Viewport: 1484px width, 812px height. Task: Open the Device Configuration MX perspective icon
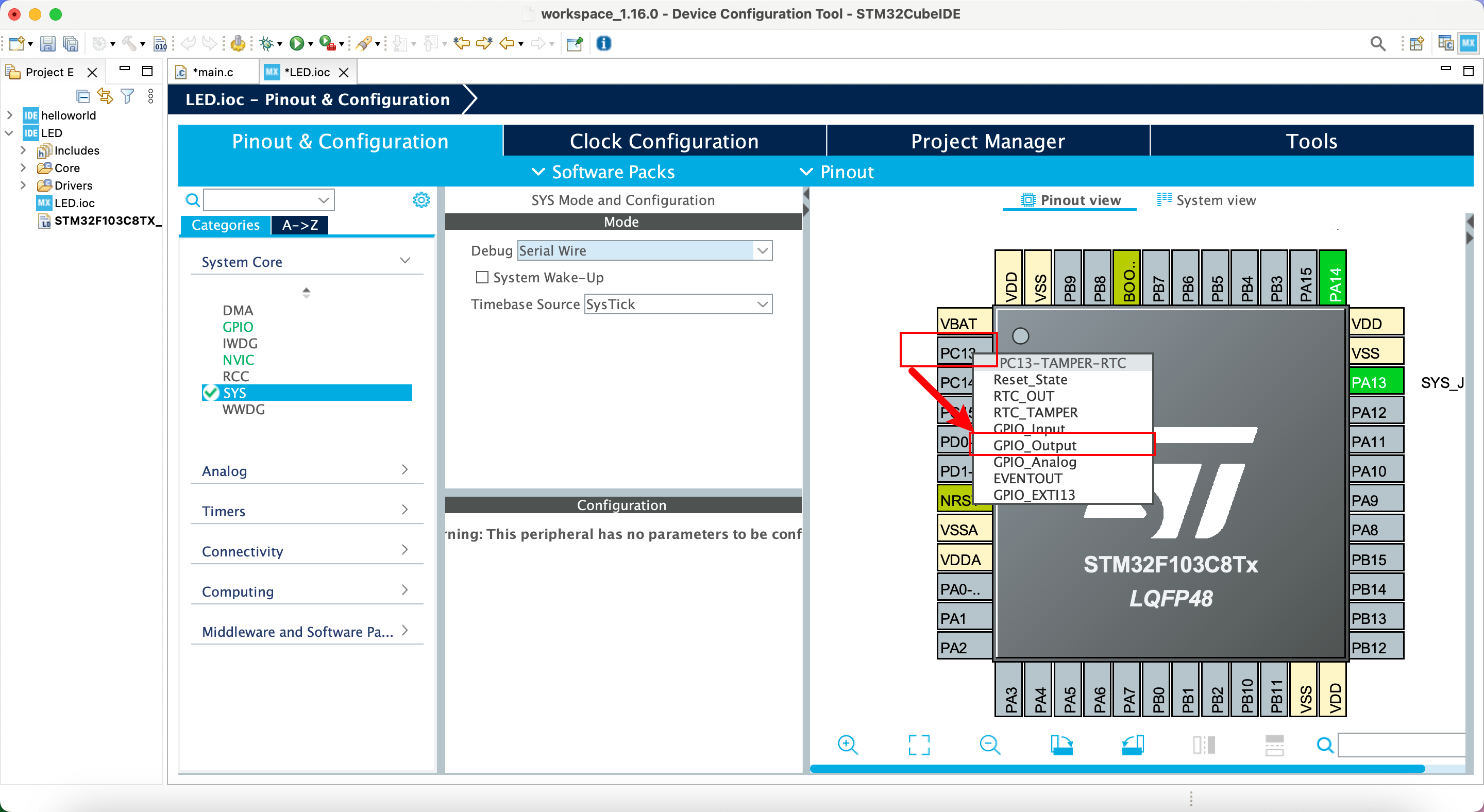click(1468, 43)
